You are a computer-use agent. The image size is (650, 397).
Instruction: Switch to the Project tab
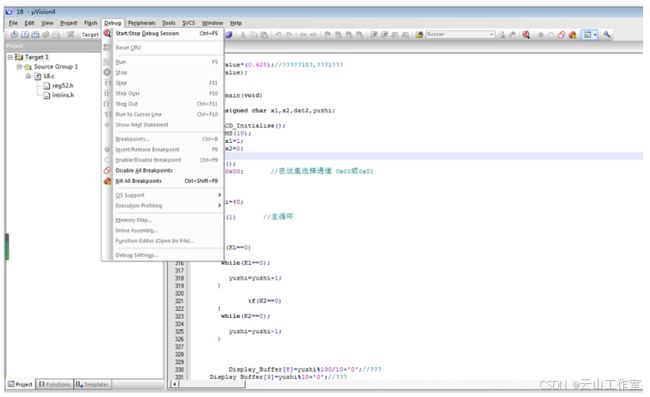(x=20, y=384)
